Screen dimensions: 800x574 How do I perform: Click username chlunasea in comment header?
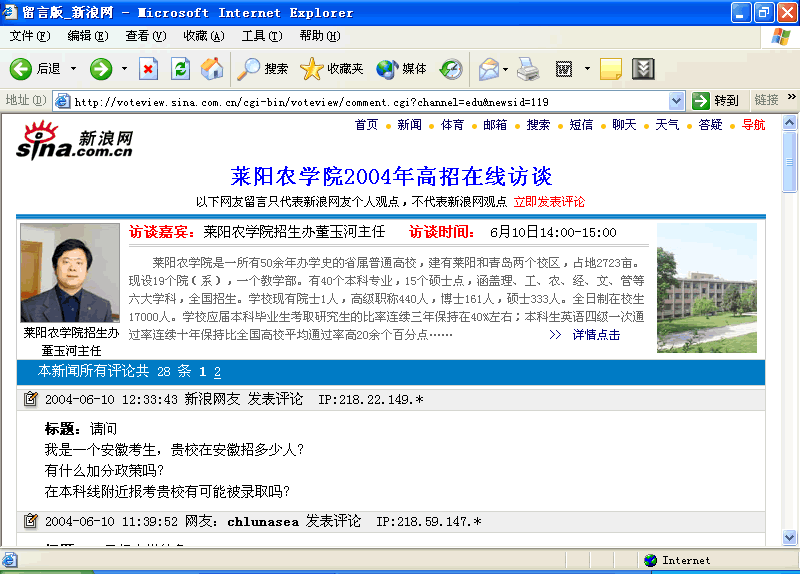coord(263,521)
